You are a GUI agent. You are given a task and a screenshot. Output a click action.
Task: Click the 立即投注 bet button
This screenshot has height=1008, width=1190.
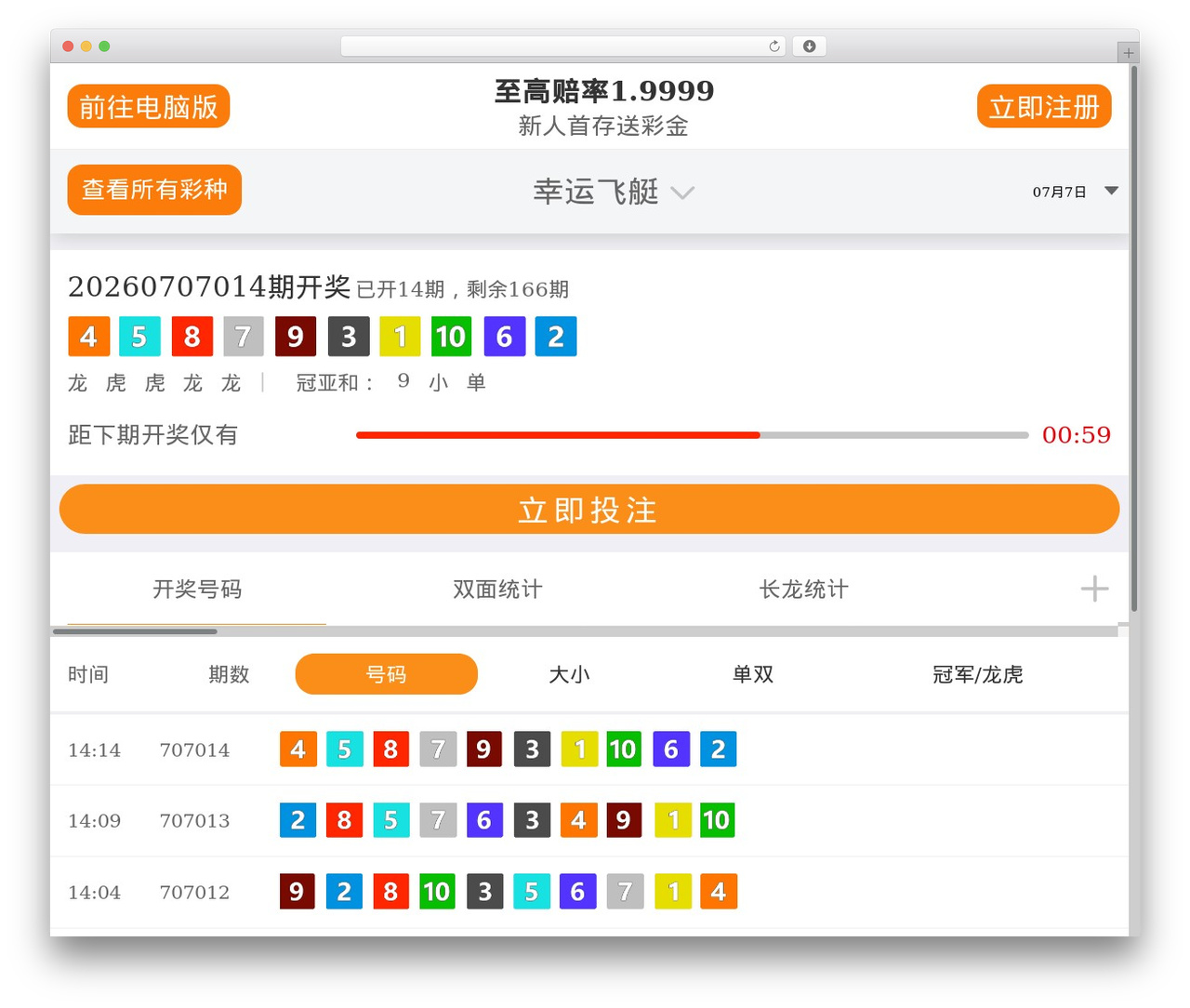coord(589,510)
